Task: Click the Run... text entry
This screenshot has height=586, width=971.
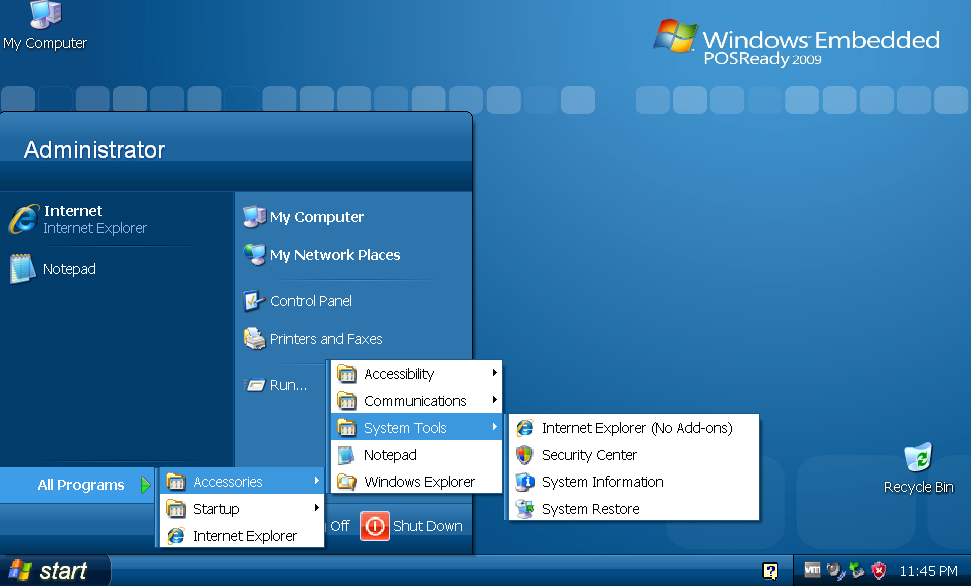Action: (289, 385)
